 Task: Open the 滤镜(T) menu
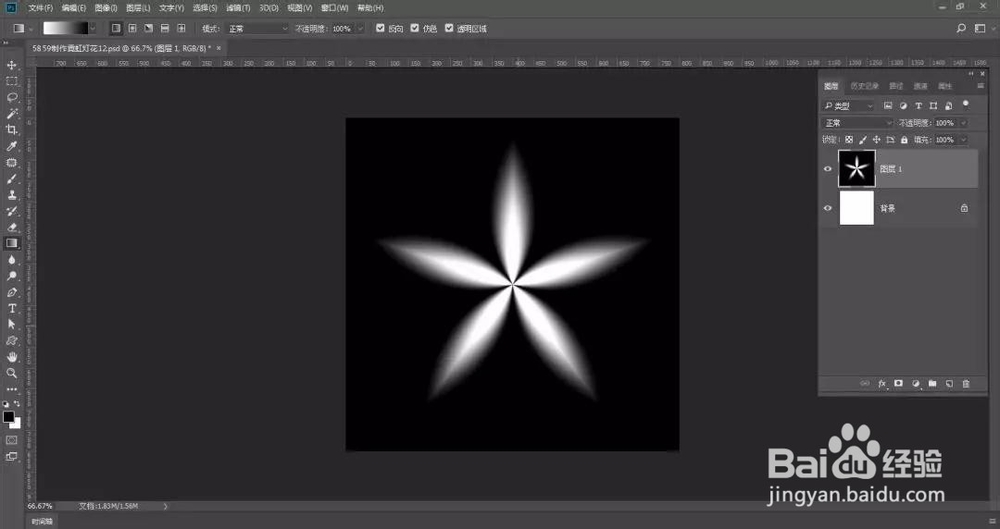239,8
